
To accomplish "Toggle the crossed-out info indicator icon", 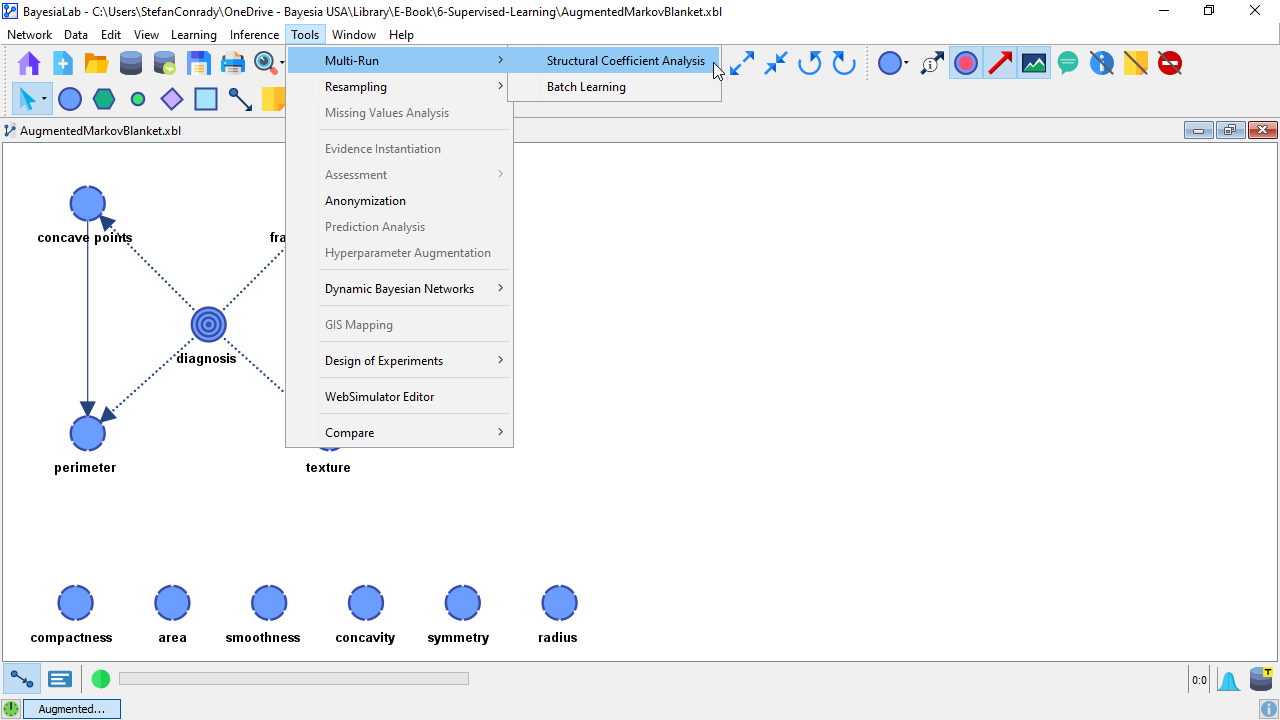I will point(1102,64).
